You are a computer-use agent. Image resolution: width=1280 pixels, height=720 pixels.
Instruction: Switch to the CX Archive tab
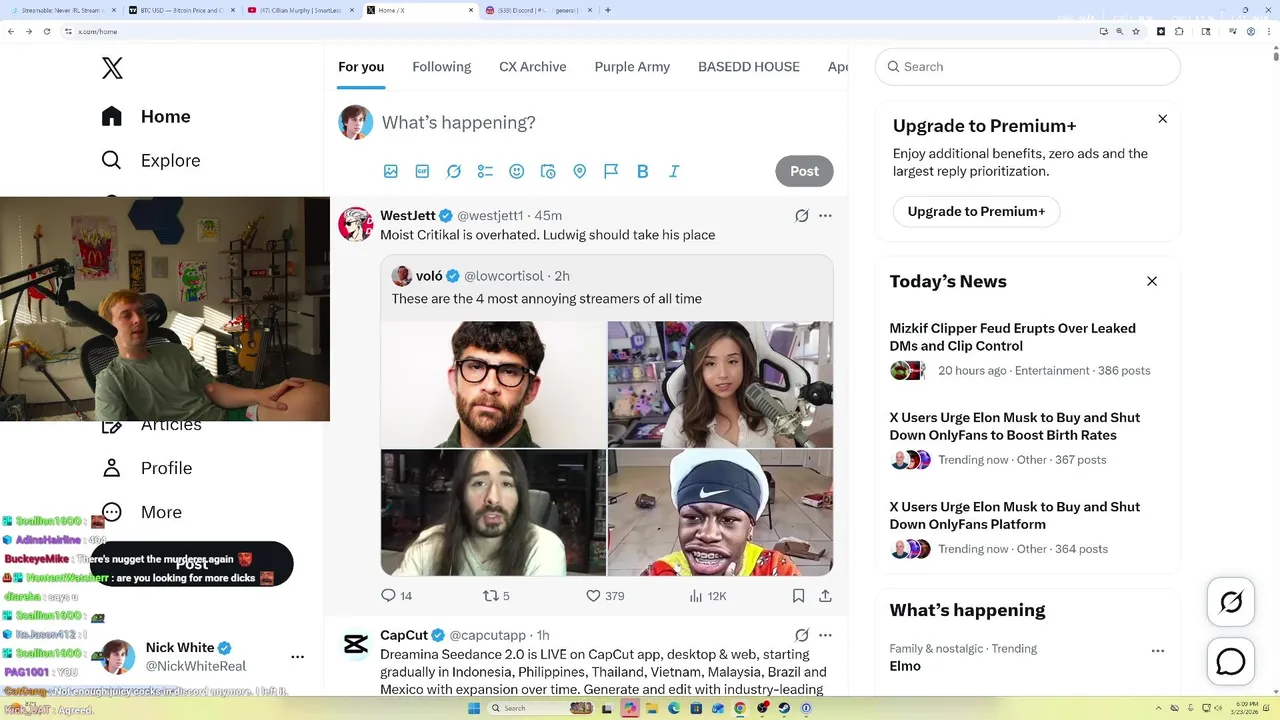(x=533, y=67)
